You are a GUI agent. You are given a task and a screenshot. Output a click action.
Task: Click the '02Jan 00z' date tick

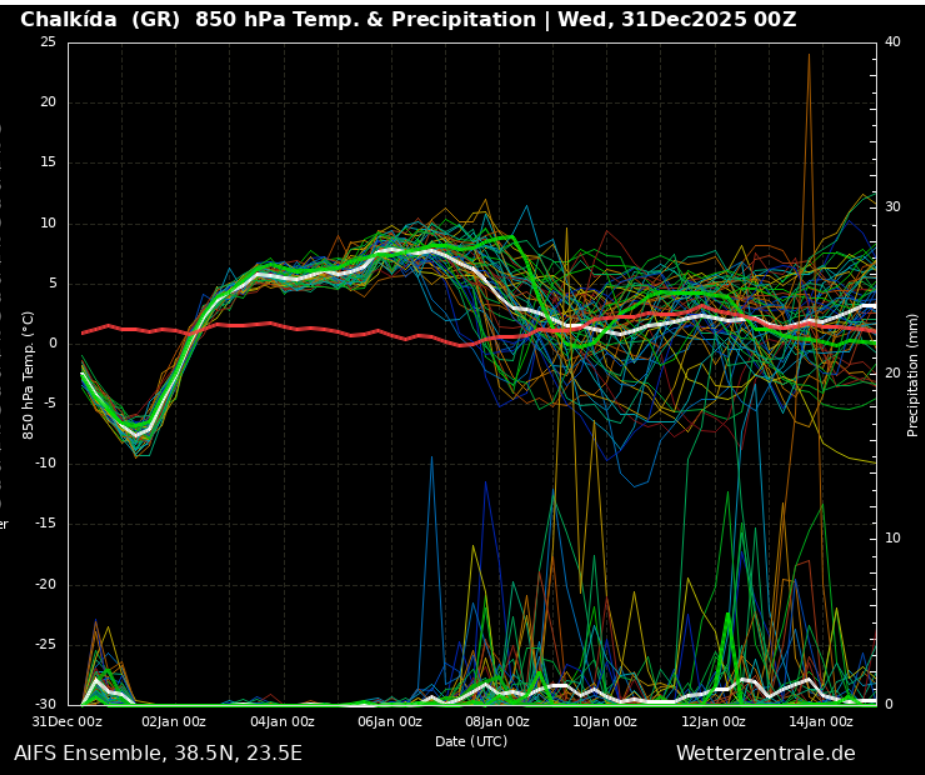(174, 721)
